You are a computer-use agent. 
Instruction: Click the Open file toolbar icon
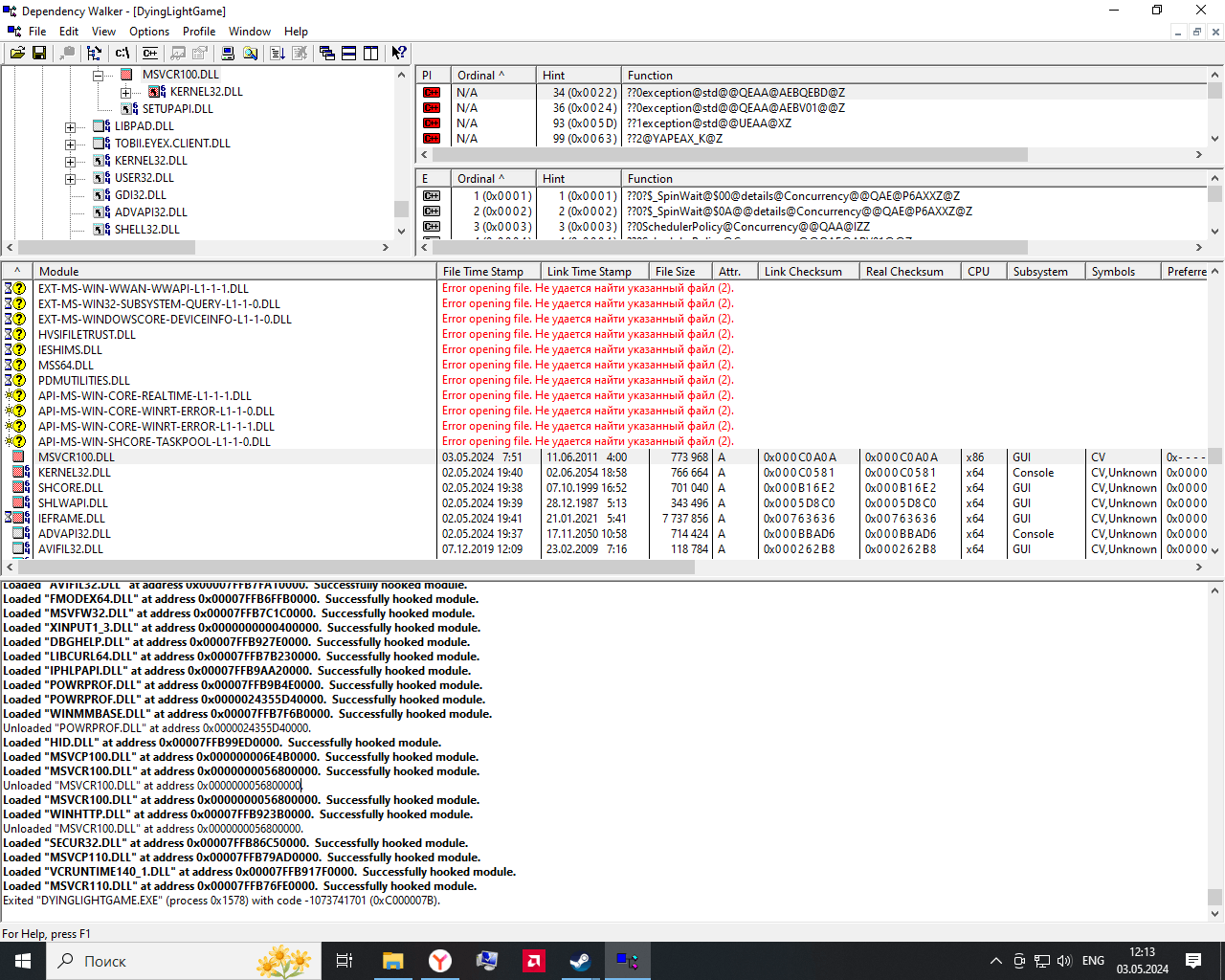(17, 53)
